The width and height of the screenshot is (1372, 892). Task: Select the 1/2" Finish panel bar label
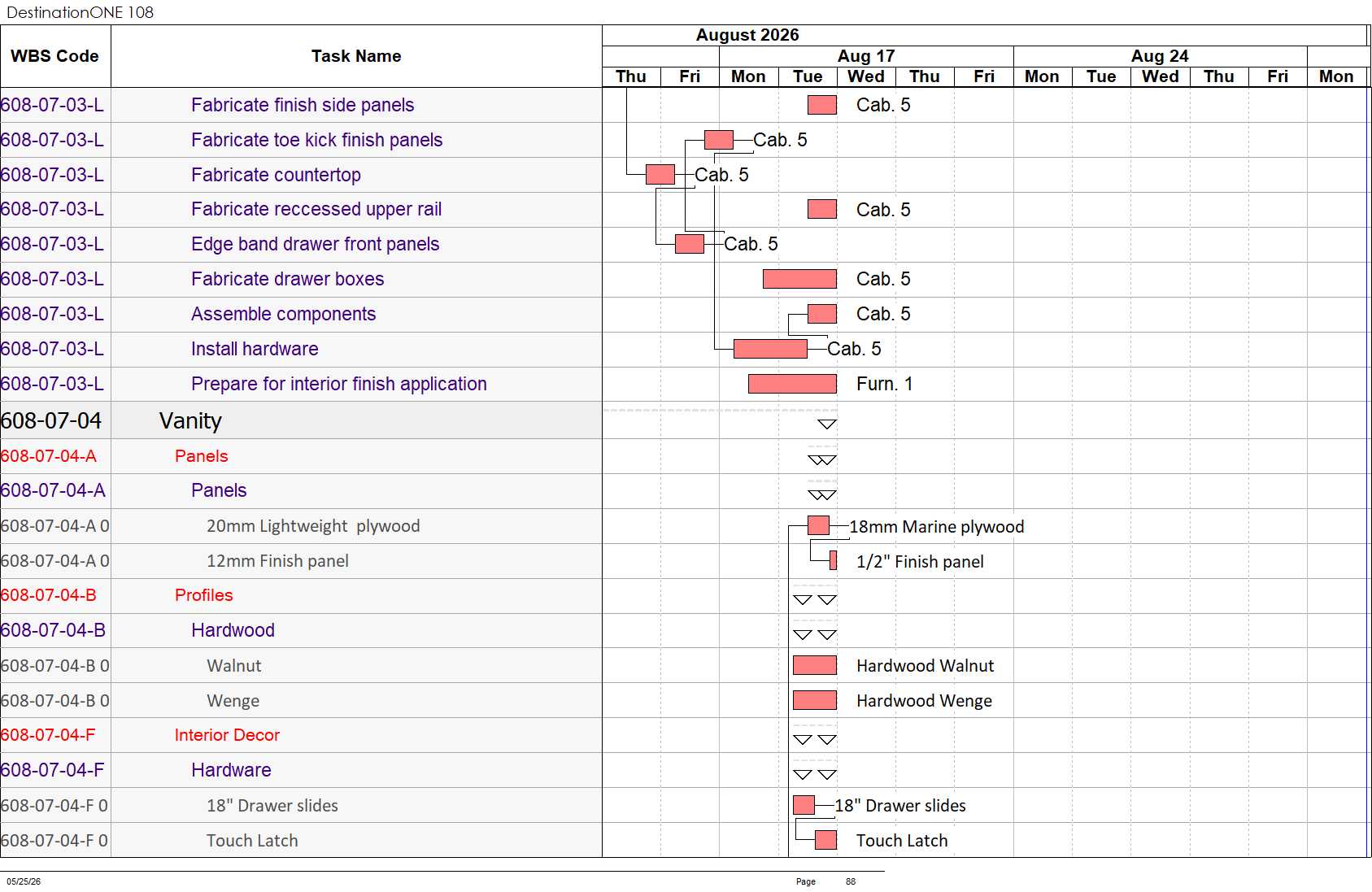(920, 562)
